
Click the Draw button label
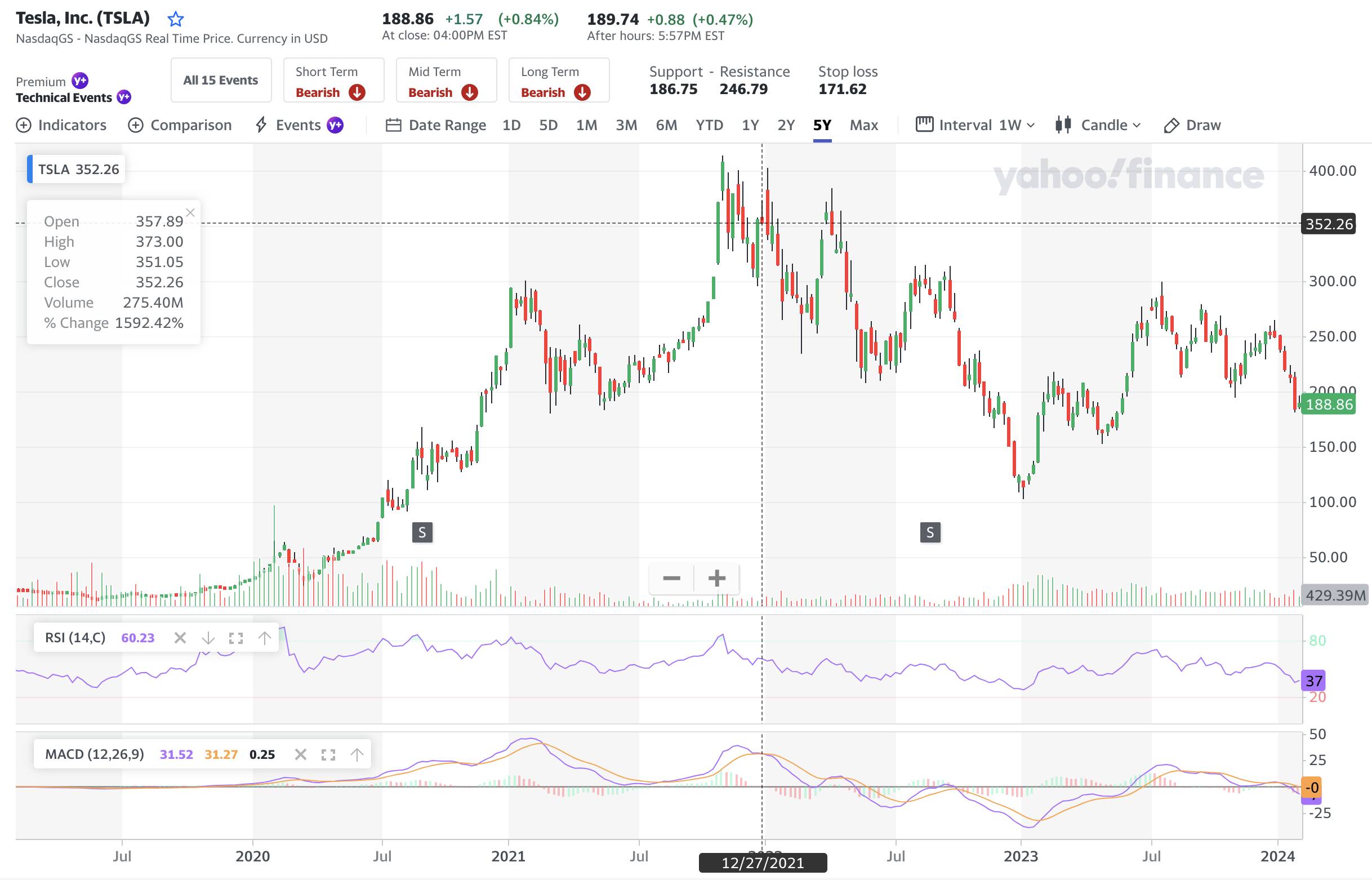click(x=1204, y=125)
